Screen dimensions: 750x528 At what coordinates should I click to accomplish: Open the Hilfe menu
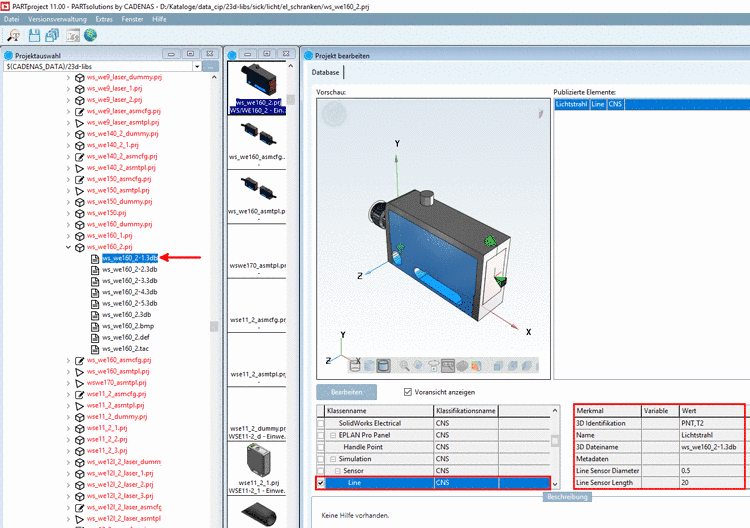pyautogui.click(x=159, y=19)
